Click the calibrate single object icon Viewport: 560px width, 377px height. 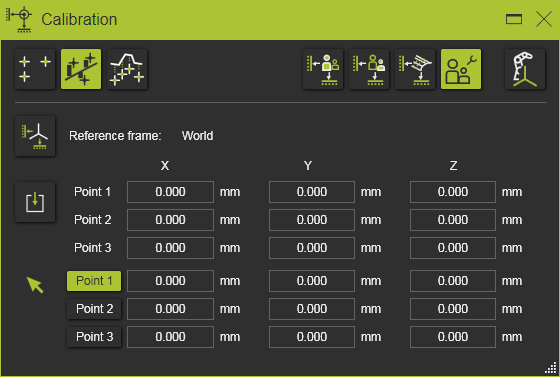coord(323,69)
